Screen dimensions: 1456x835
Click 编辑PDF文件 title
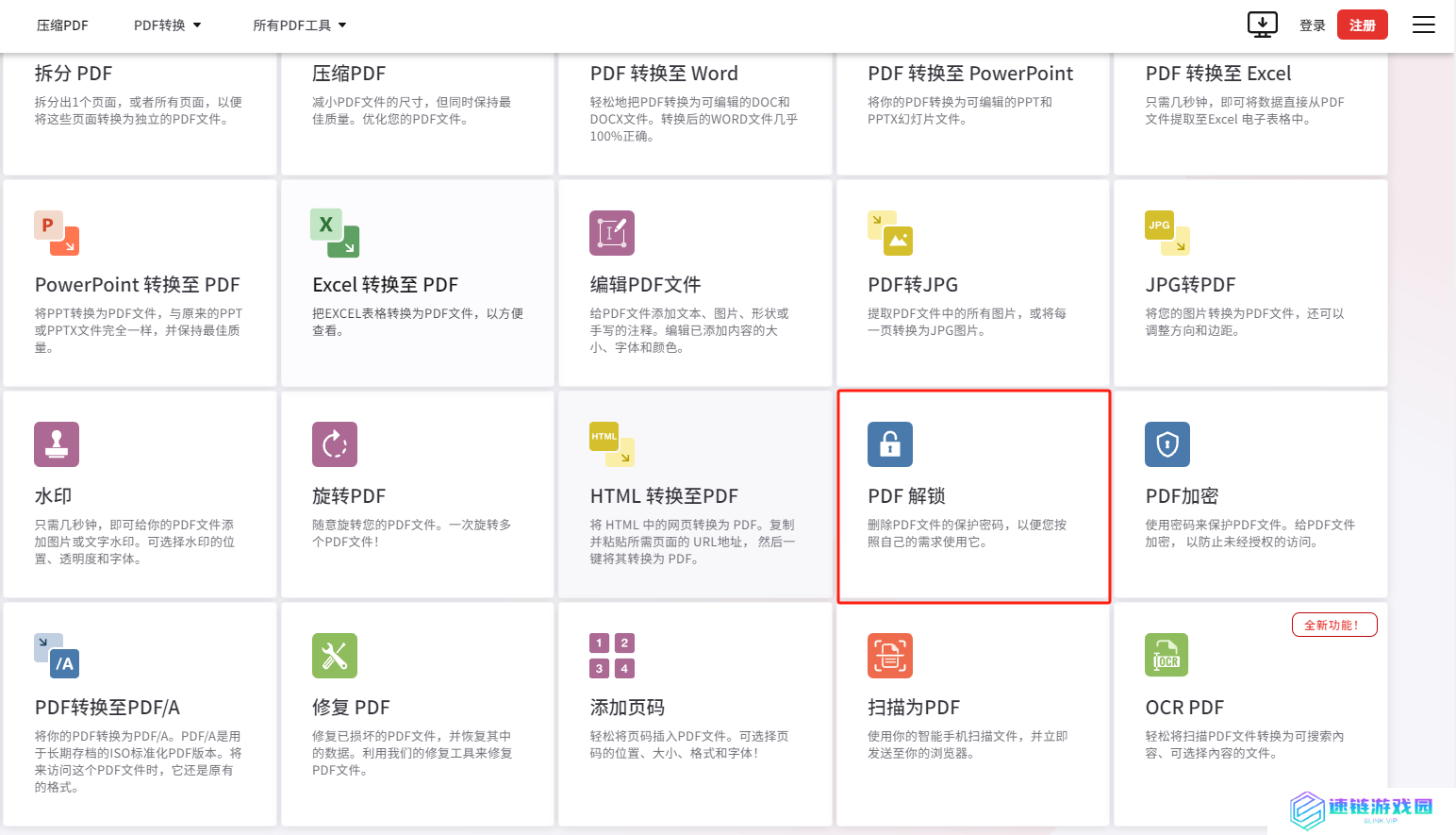pos(646,285)
